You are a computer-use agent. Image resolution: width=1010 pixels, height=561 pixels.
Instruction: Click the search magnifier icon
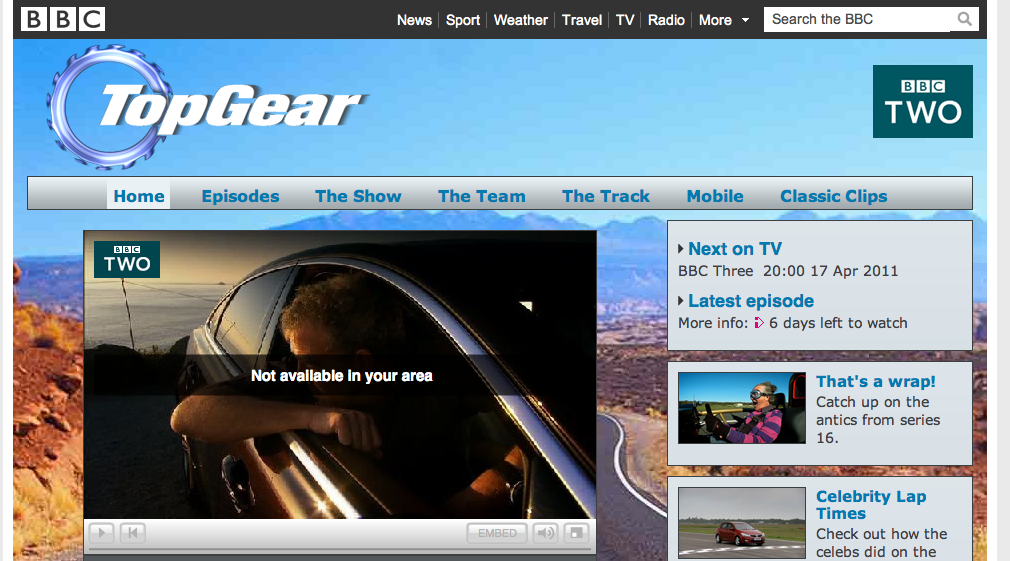(x=964, y=19)
